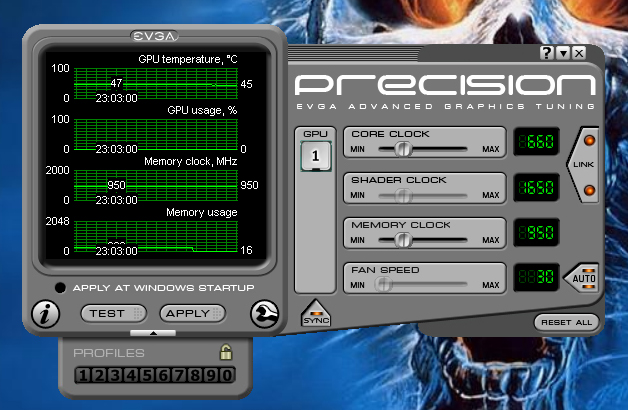Screen dimensions: 628x410
Task: Click the Memory Clock slider handle
Action: (x=403, y=240)
